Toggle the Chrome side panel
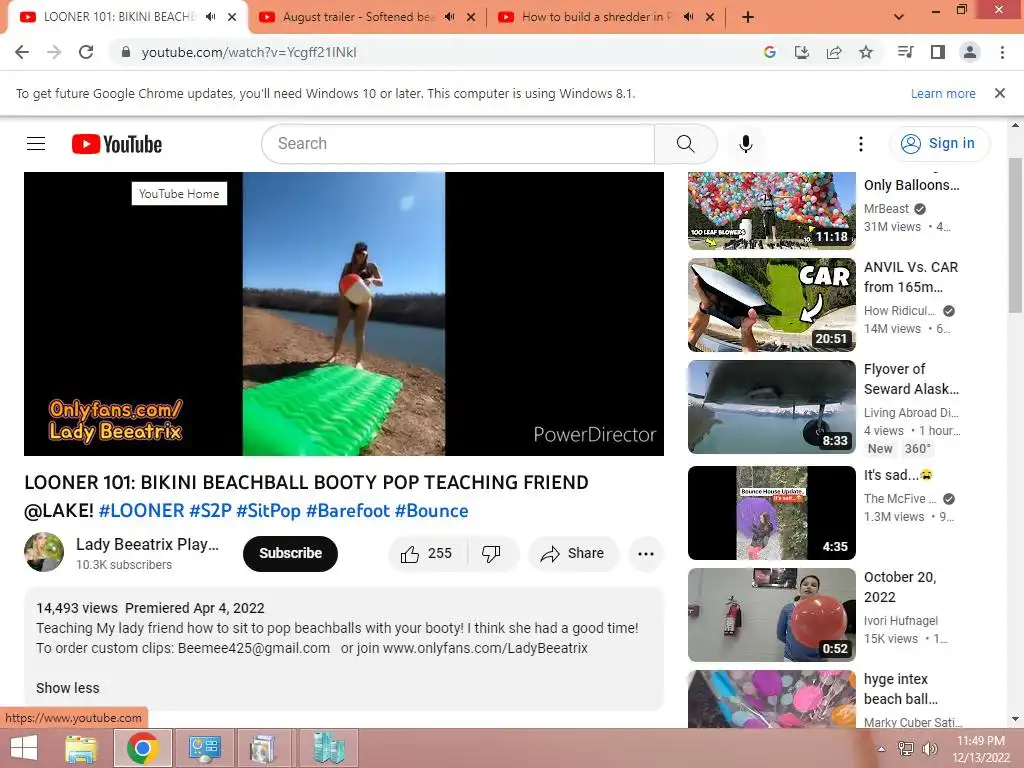Viewport: 1024px width, 768px height. coord(938,52)
